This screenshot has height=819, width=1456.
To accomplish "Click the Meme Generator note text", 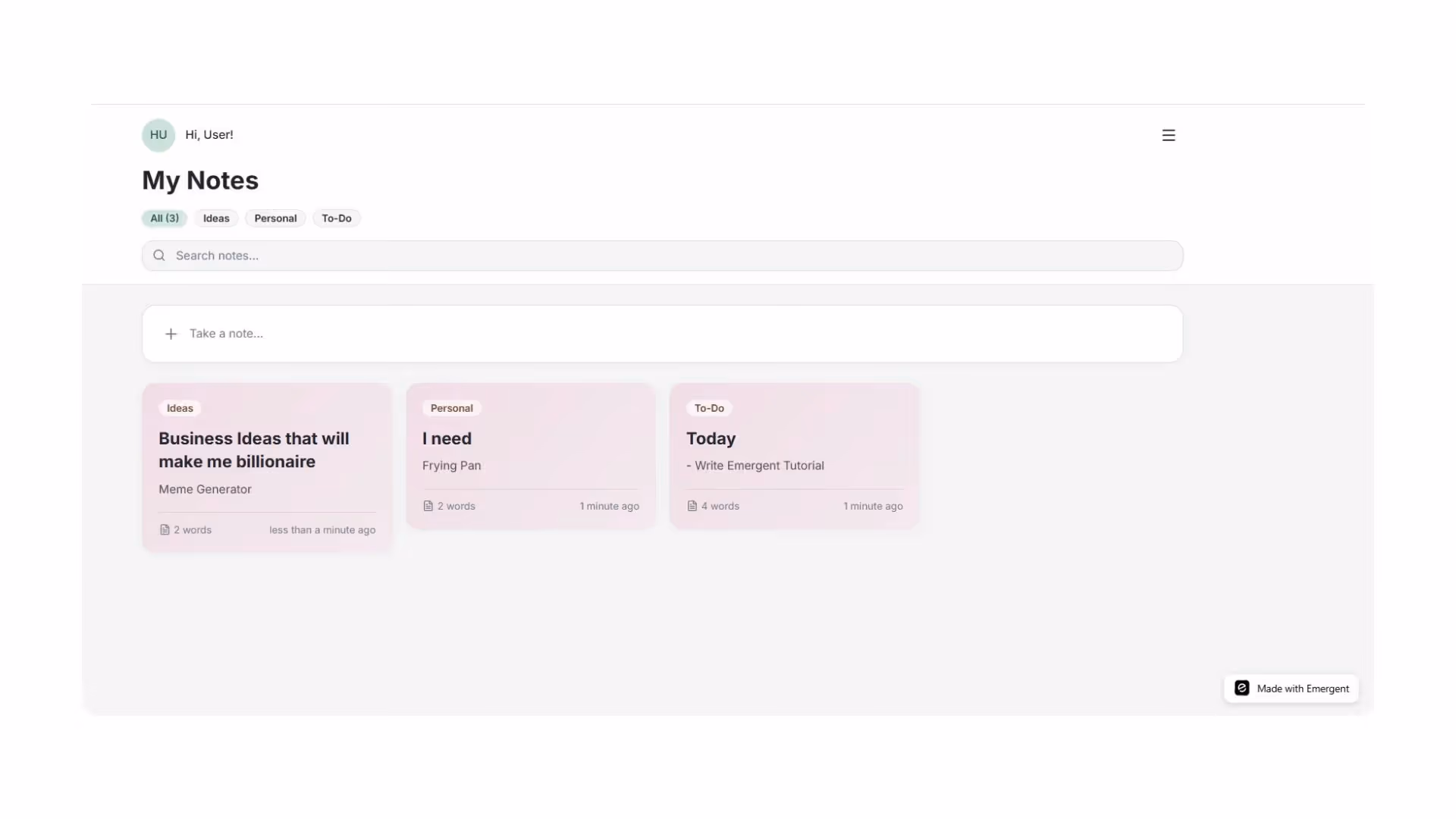I will coord(205,489).
